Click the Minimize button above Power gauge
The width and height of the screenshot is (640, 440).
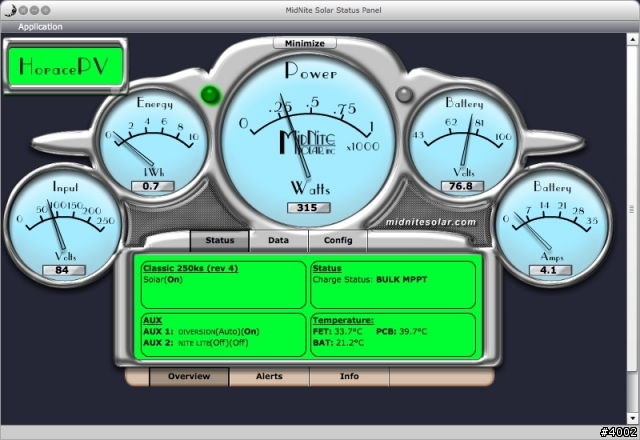coord(305,43)
